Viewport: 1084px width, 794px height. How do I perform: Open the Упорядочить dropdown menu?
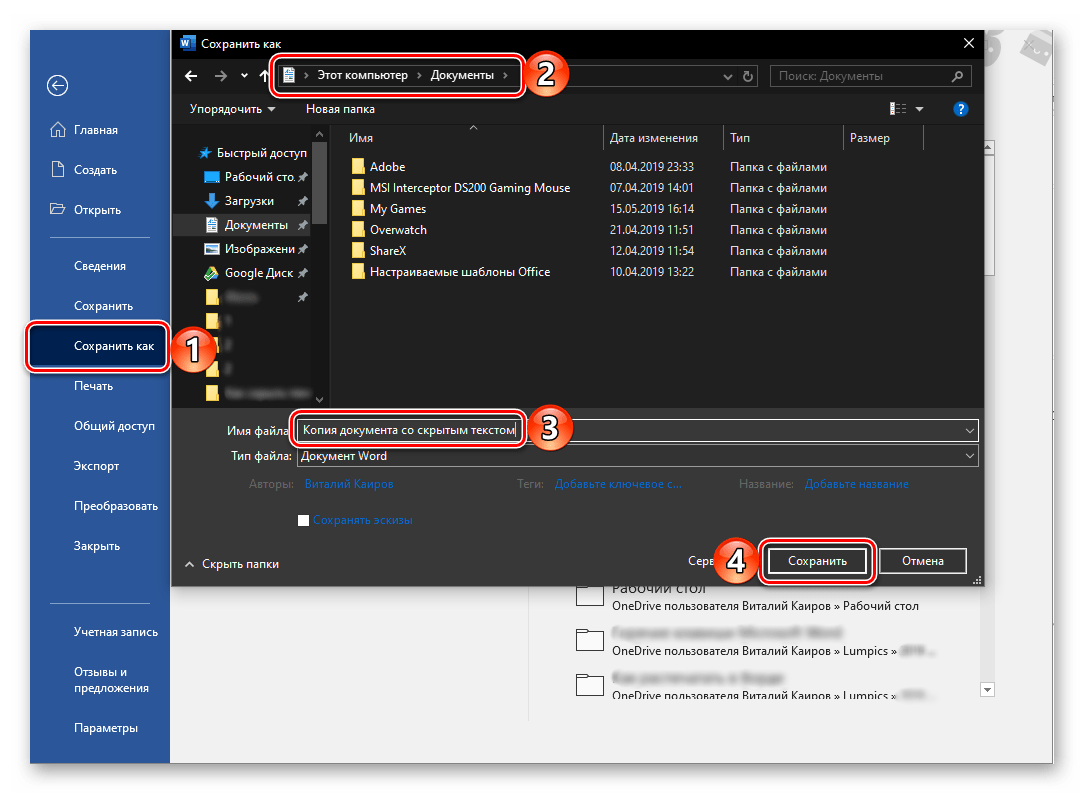[232, 109]
